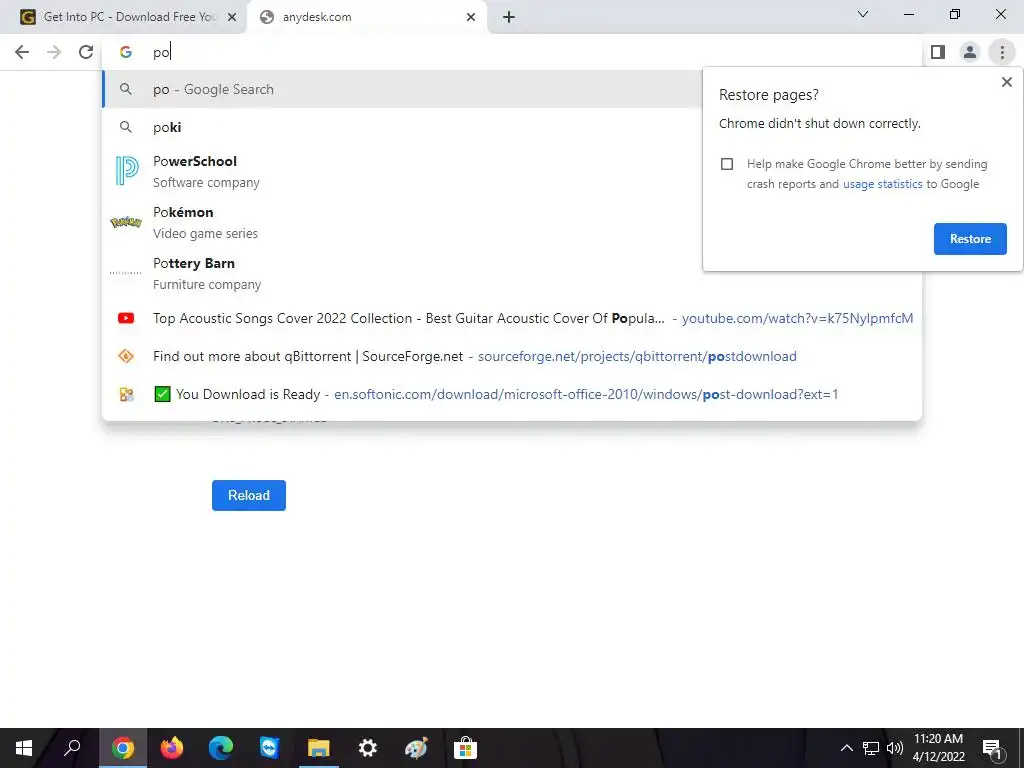The image size is (1024, 768).
Task: Choose the Pottery Barn Furniture company suggestion
Action: click(x=403, y=273)
